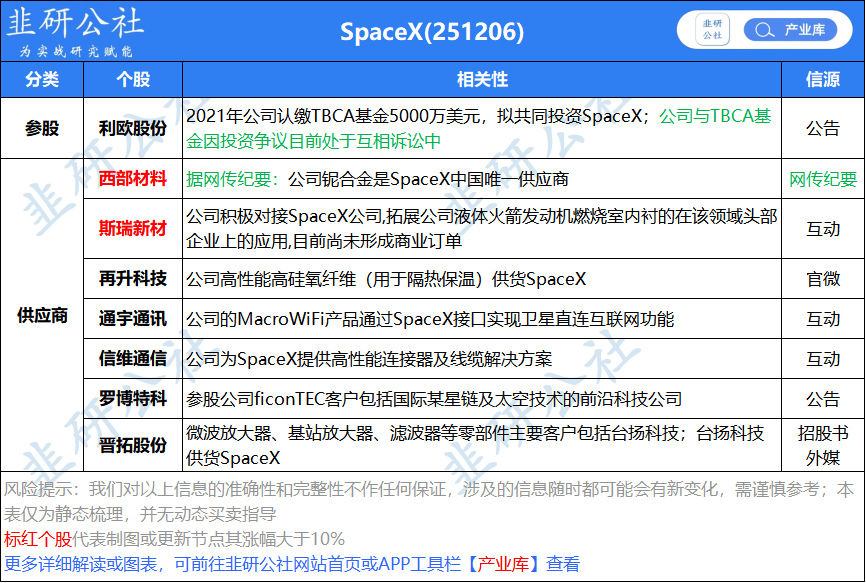866x583 pixels.
Task: Click the 信源 column header
Action: pyautogui.click(x=823, y=79)
